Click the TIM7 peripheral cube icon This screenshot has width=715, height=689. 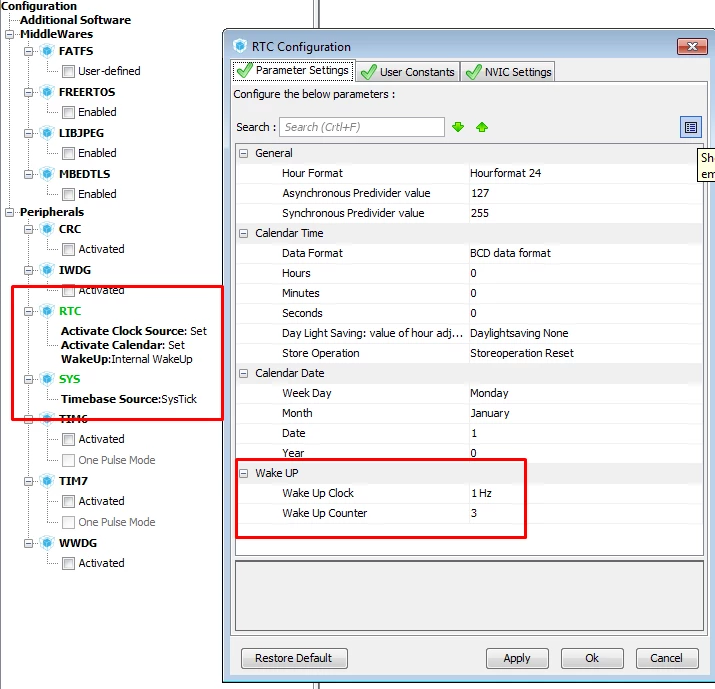click(x=47, y=481)
